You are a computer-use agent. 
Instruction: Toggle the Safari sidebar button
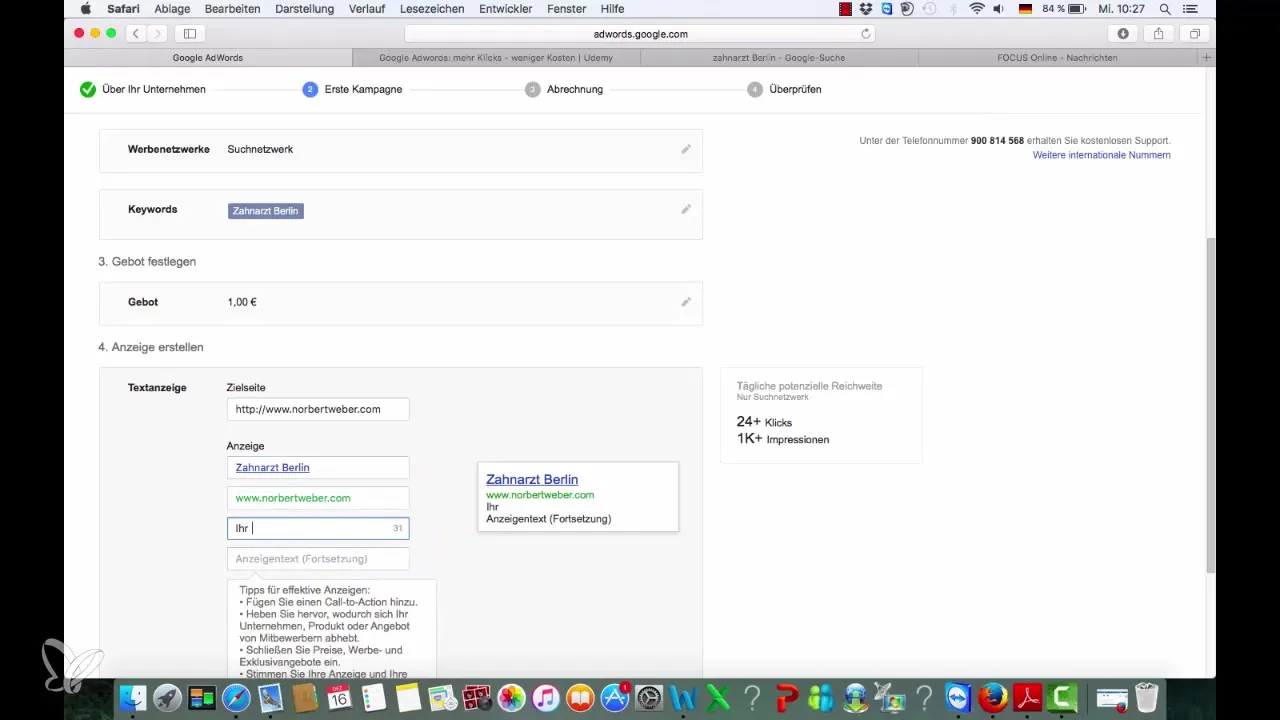coord(190,33)
